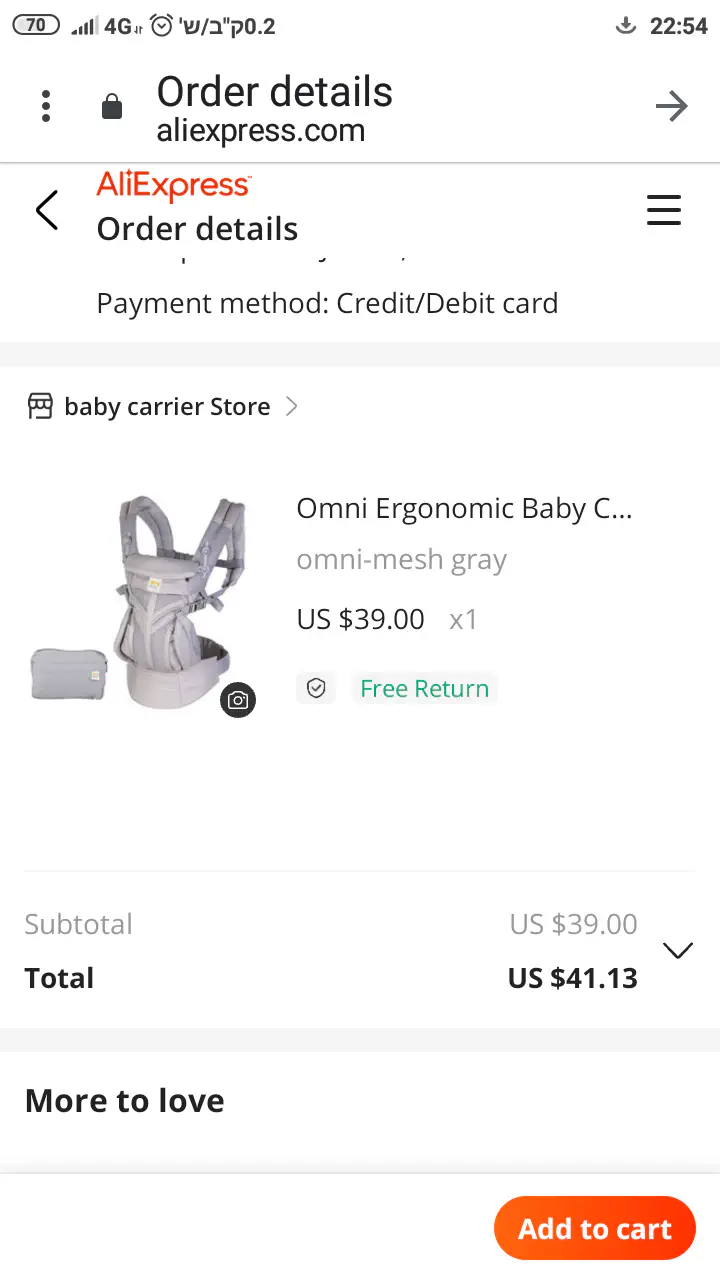
Task: Open browser three-dot menu
Action: [x=46, y=106]
